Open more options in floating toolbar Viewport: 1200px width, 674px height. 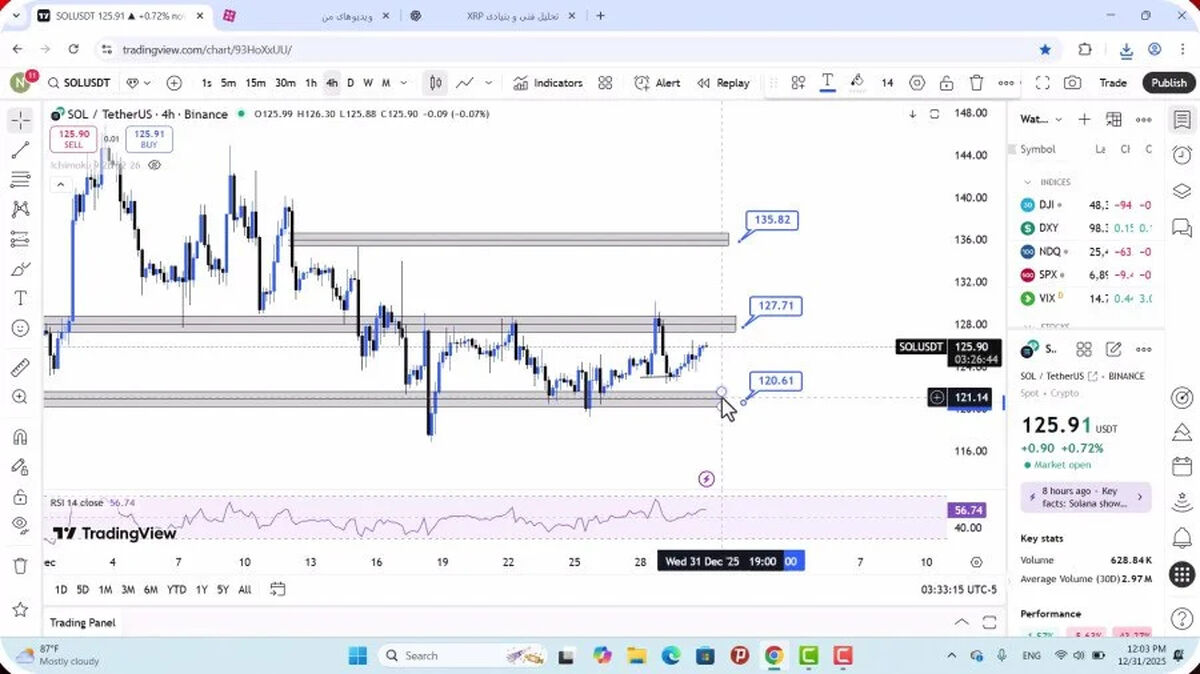pyautogui.click(x=1006, y=83)
